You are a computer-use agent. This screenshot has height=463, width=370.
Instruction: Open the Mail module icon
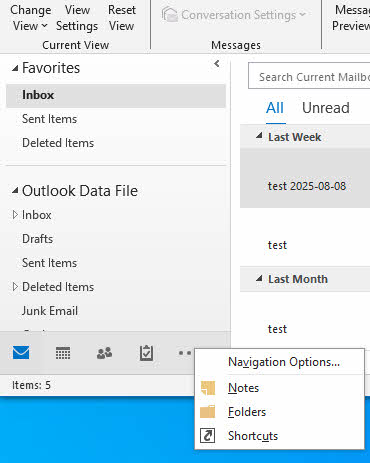(x=21, y=353)
